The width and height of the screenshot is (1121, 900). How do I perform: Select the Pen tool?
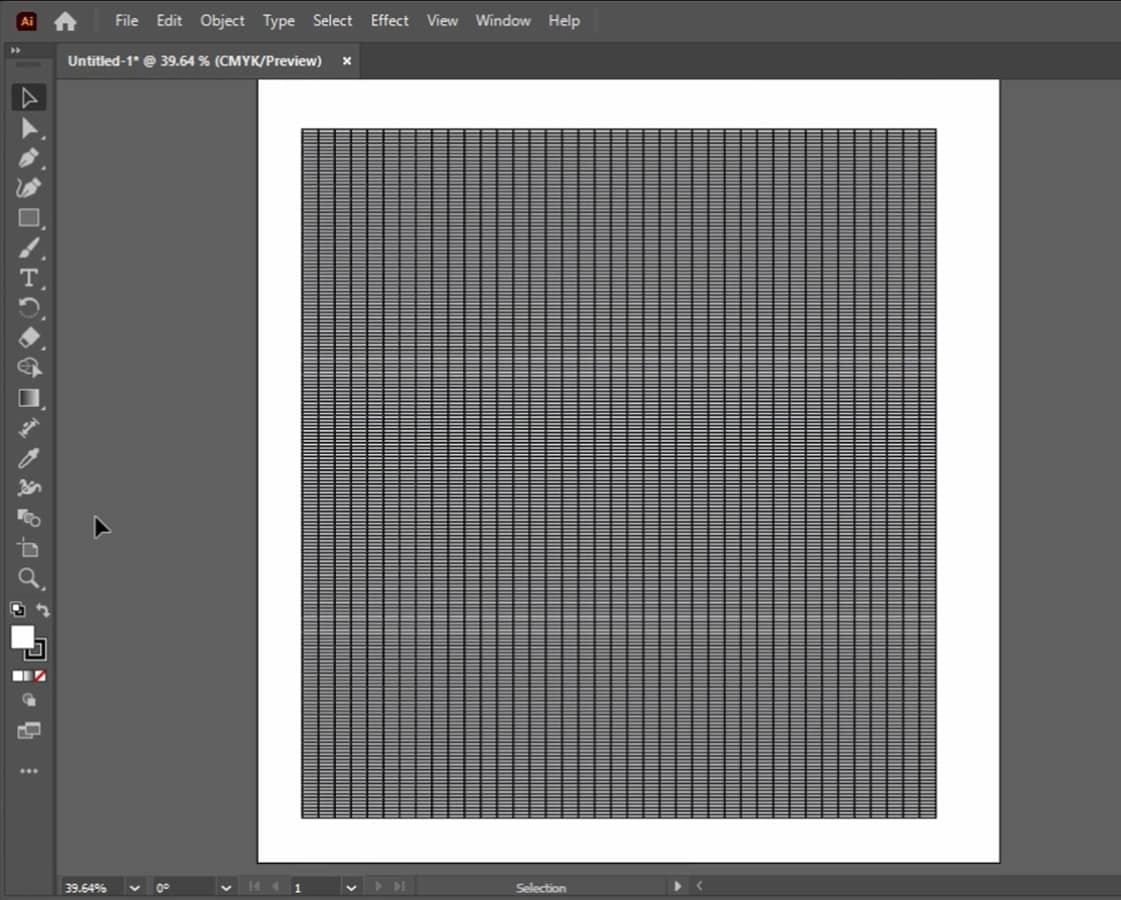coord(28,158)
